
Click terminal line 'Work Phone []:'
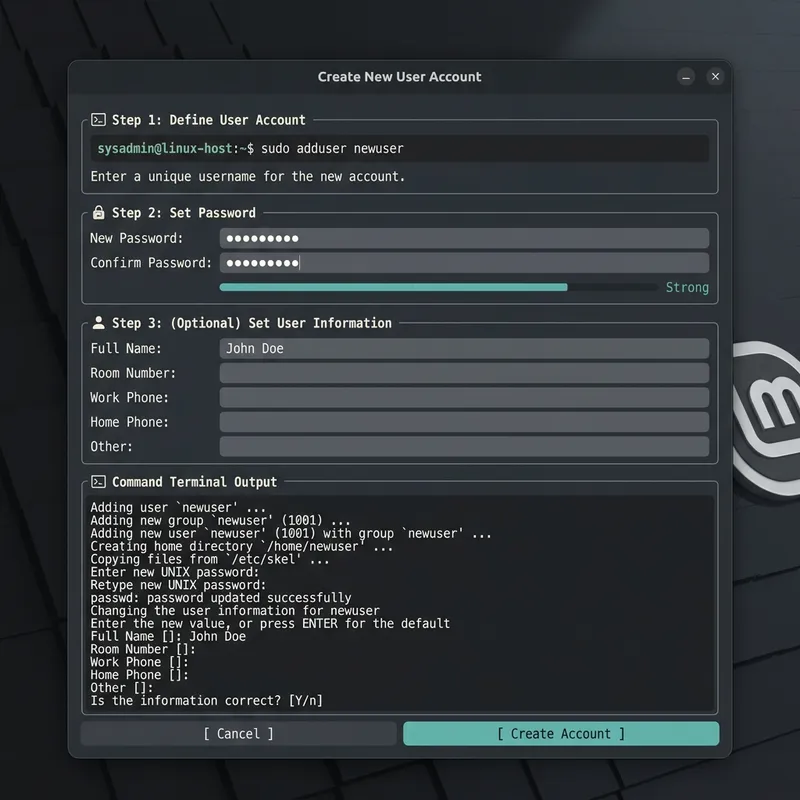139,662
